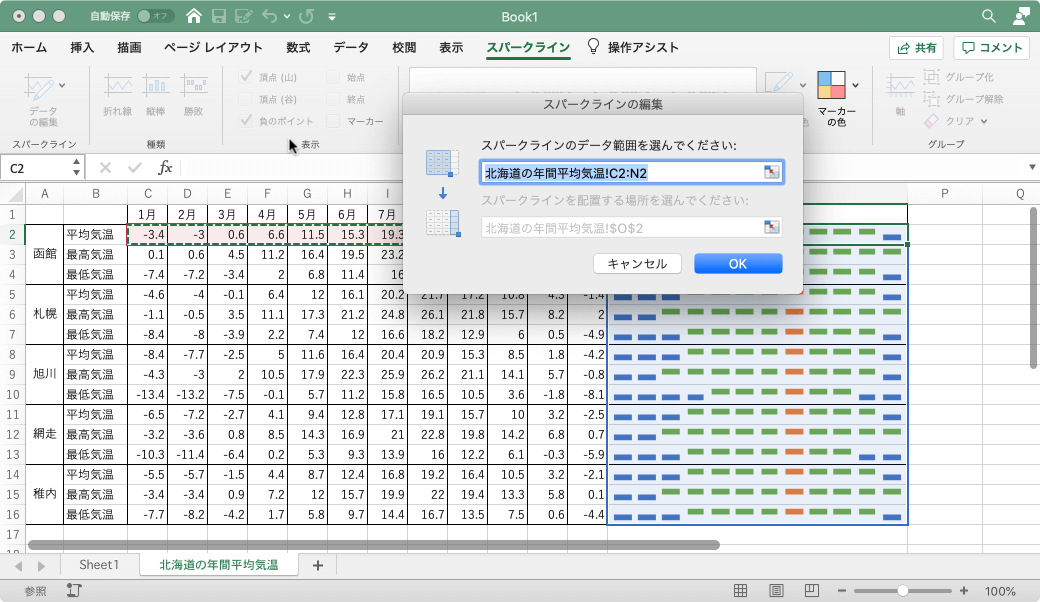Viewport: 1040px width, 602px height.
Task: Toggle the High Point checkbox
Action: pyautogui.click(x=245, y=77)
